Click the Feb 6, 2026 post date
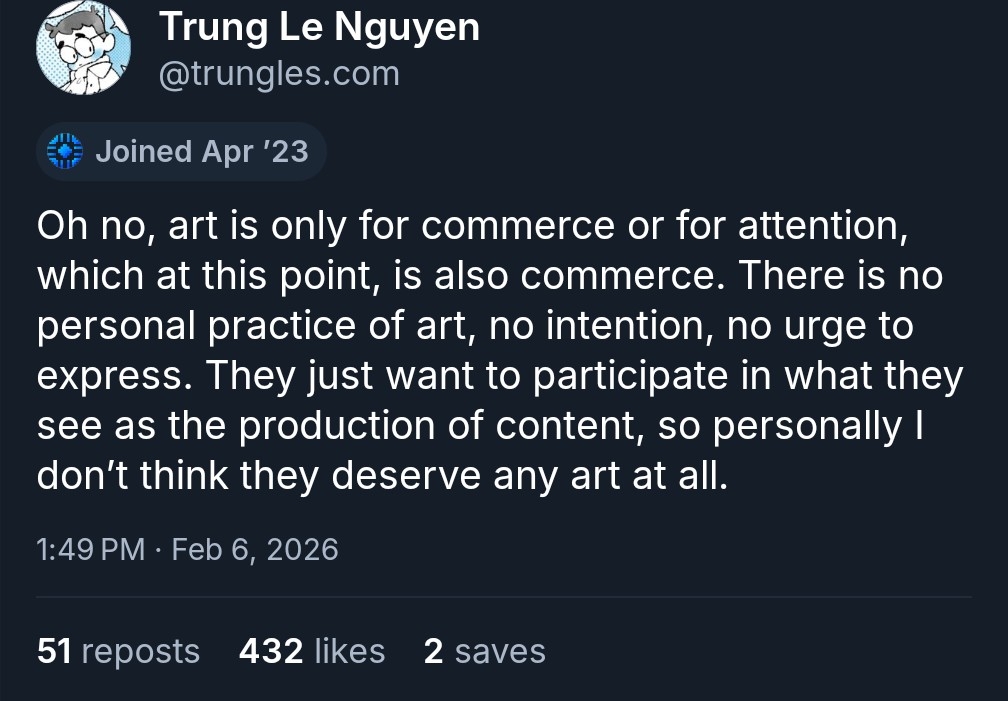The image size is (1008, 701). (x=255, y=549)
